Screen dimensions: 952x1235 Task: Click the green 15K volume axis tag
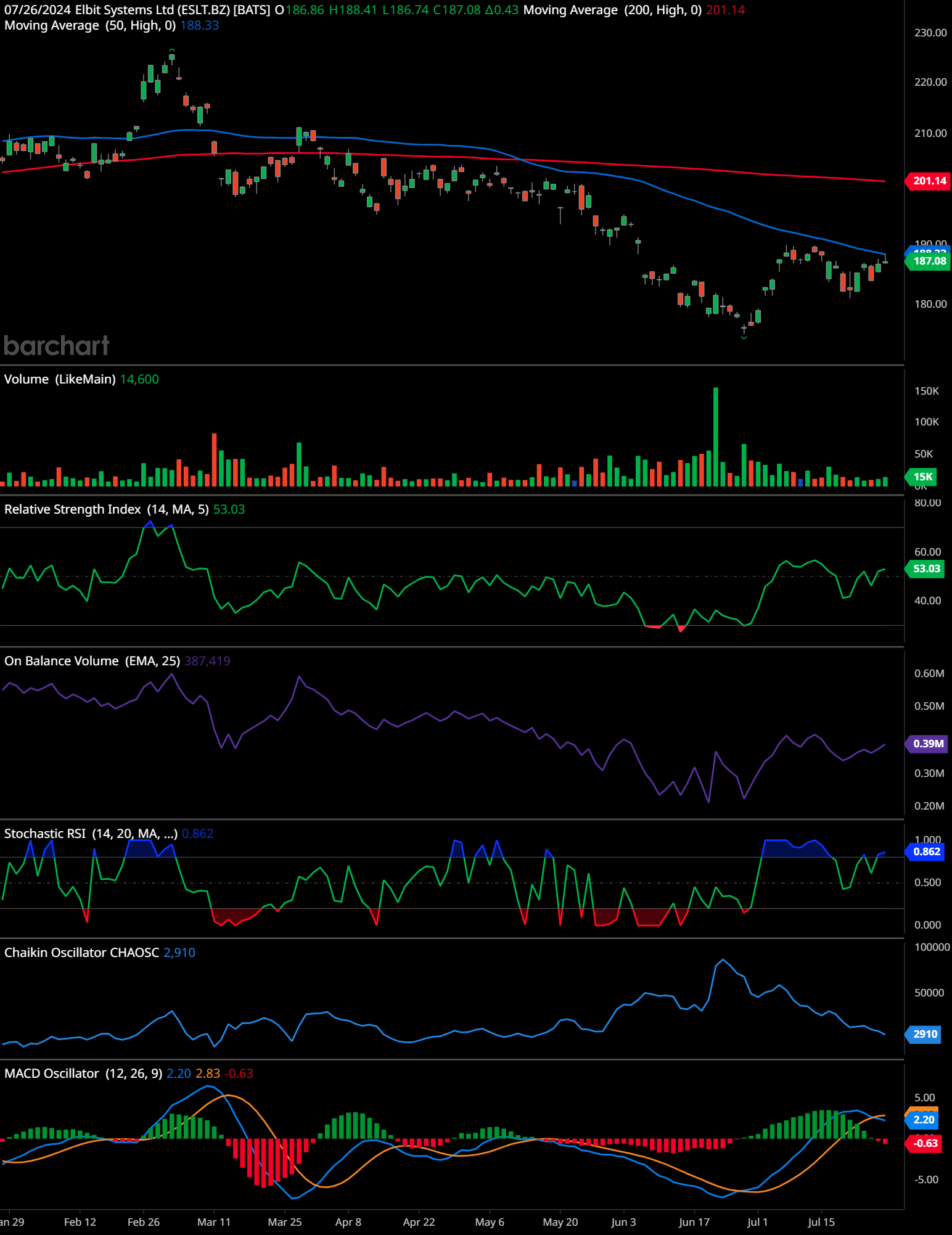[x=921, y=477]
